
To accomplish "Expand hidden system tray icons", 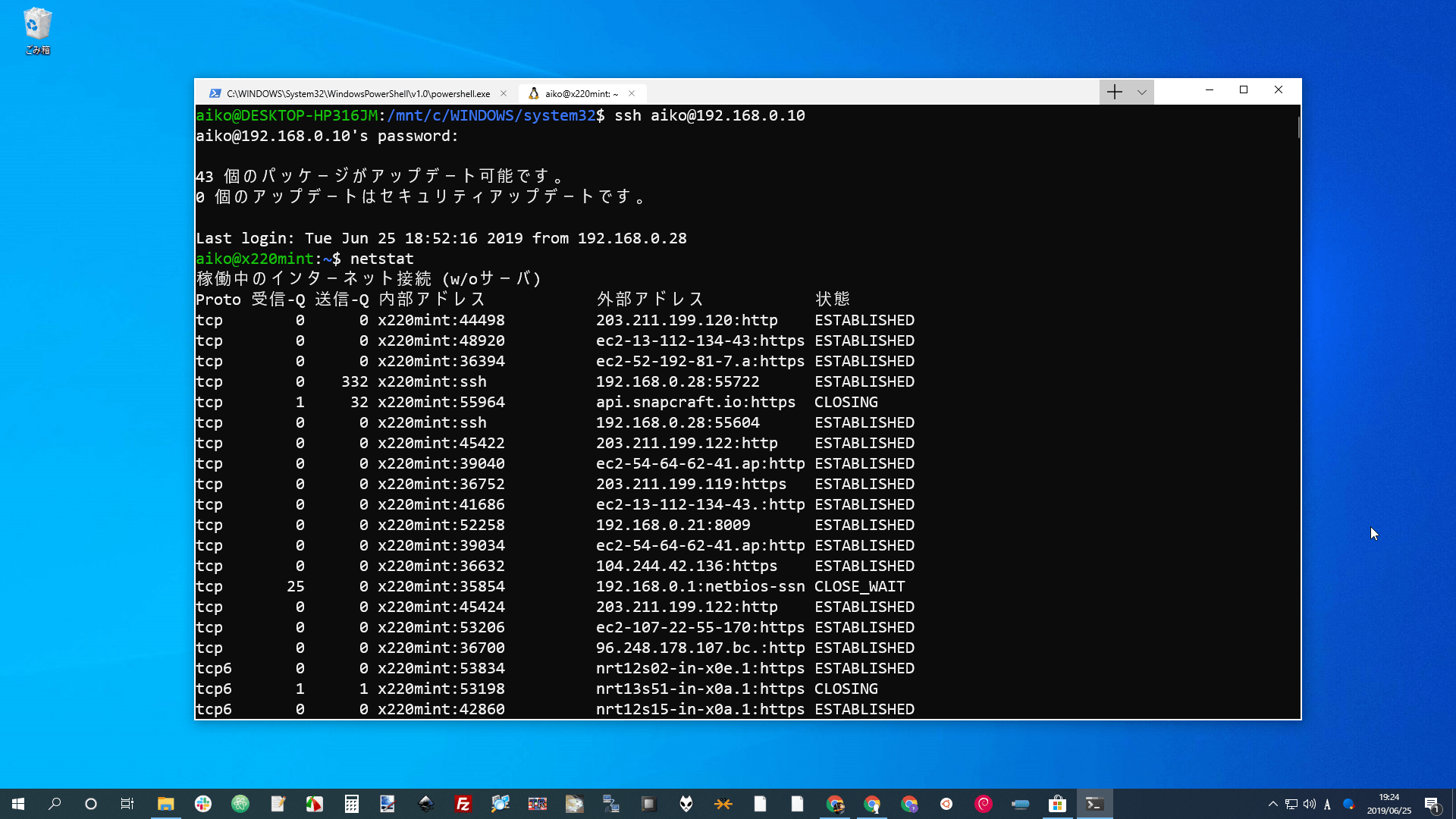I will pyautogui.click(x=1273, y=804).
